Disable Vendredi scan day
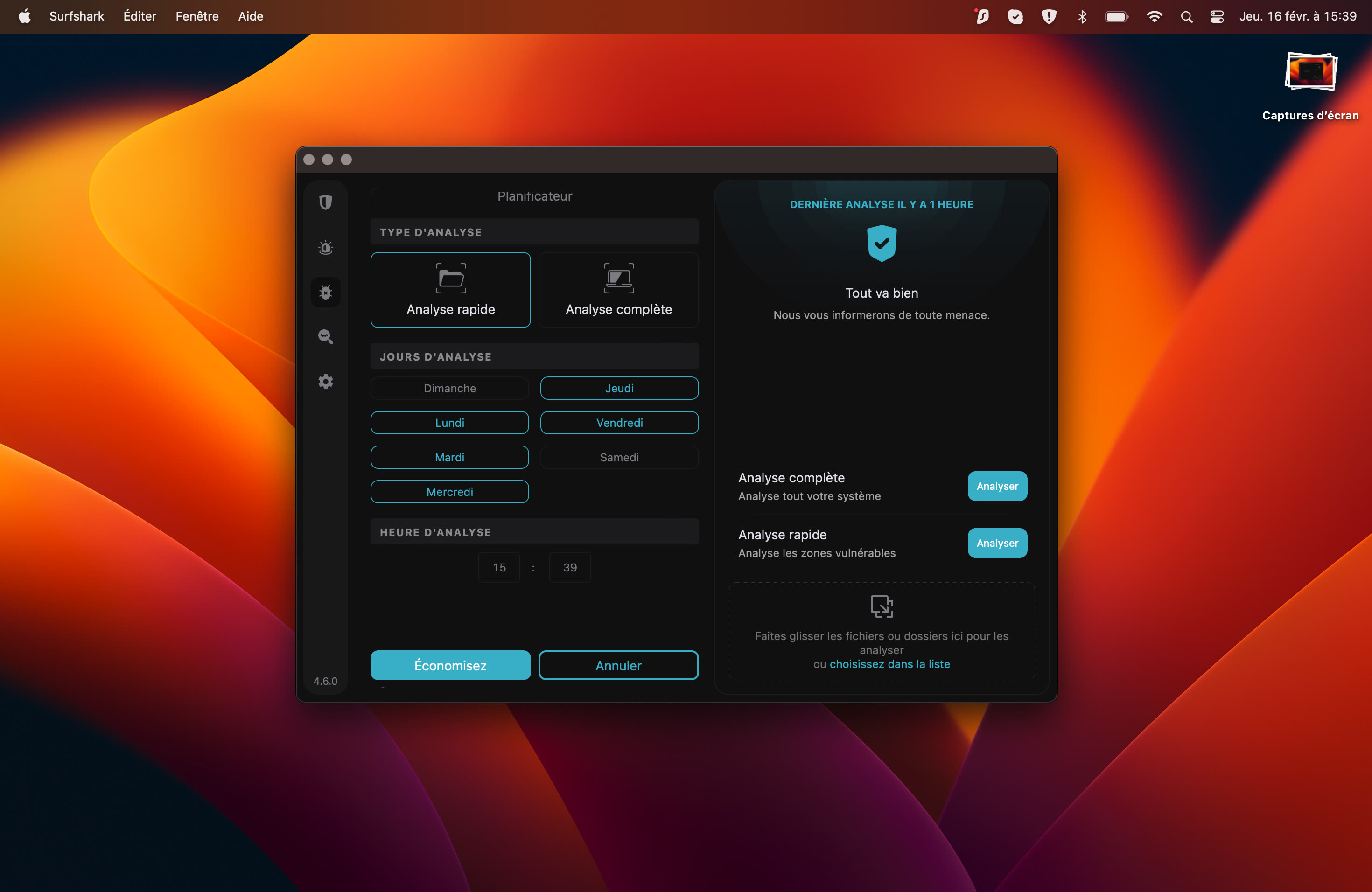1372x892 pixels. (x=619, y=422)
